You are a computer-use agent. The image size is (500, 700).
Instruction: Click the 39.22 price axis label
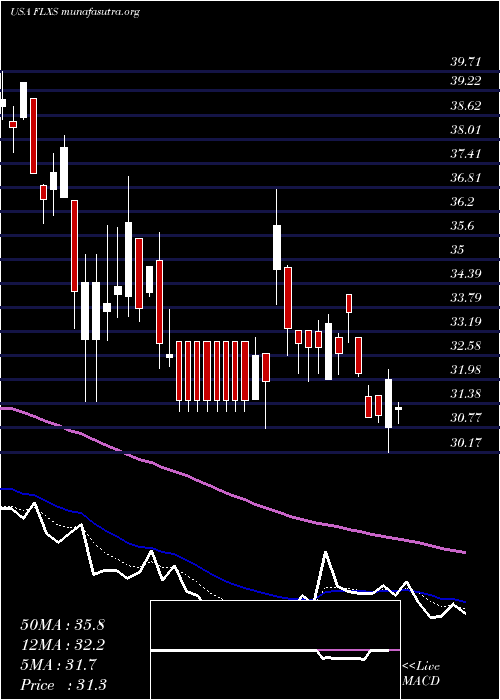[x=465, y=81]
